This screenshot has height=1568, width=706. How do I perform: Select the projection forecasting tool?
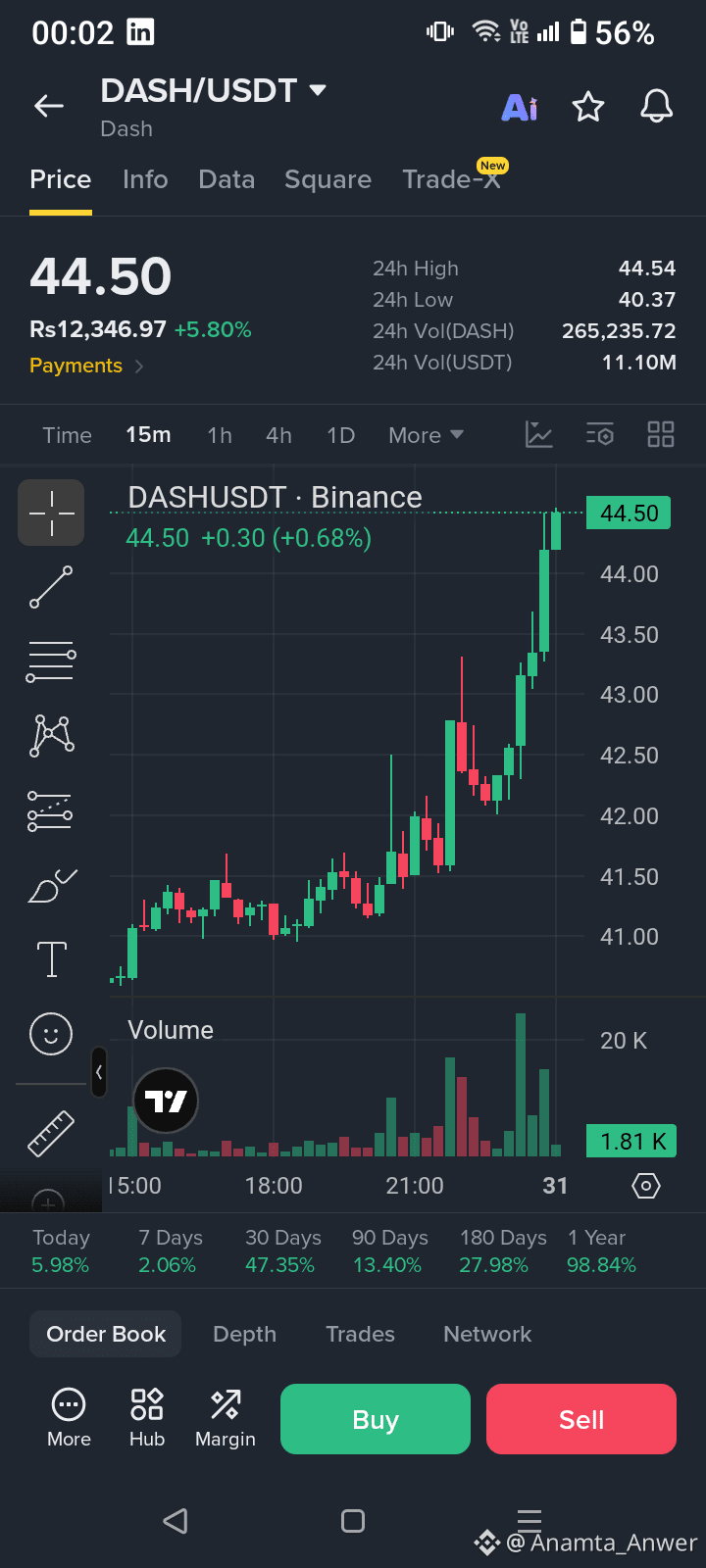click(x=50, y=811)
